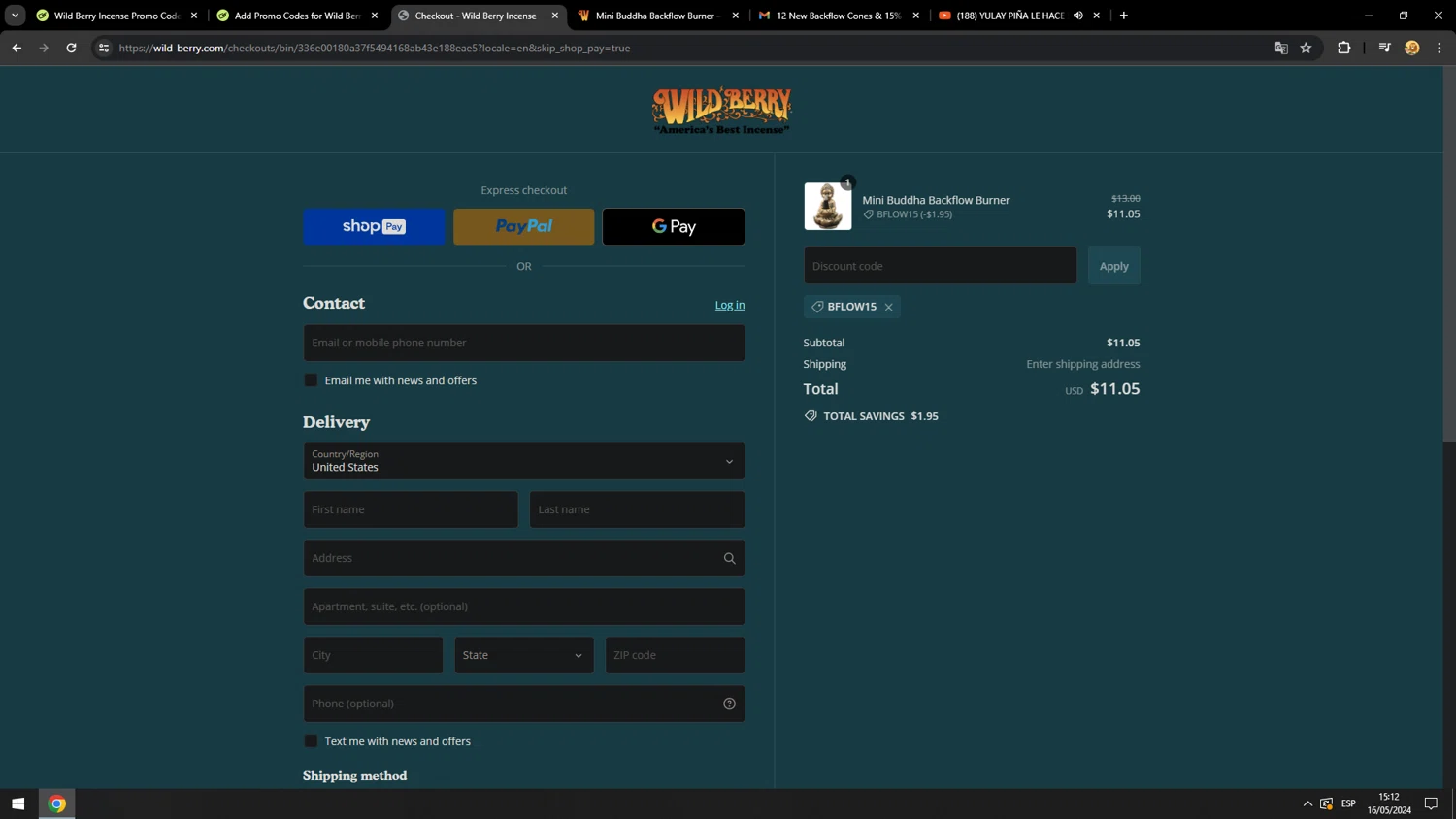This screenshot has width=1456, height=819.
Task: Focus the City field
Action: point(373,655)
